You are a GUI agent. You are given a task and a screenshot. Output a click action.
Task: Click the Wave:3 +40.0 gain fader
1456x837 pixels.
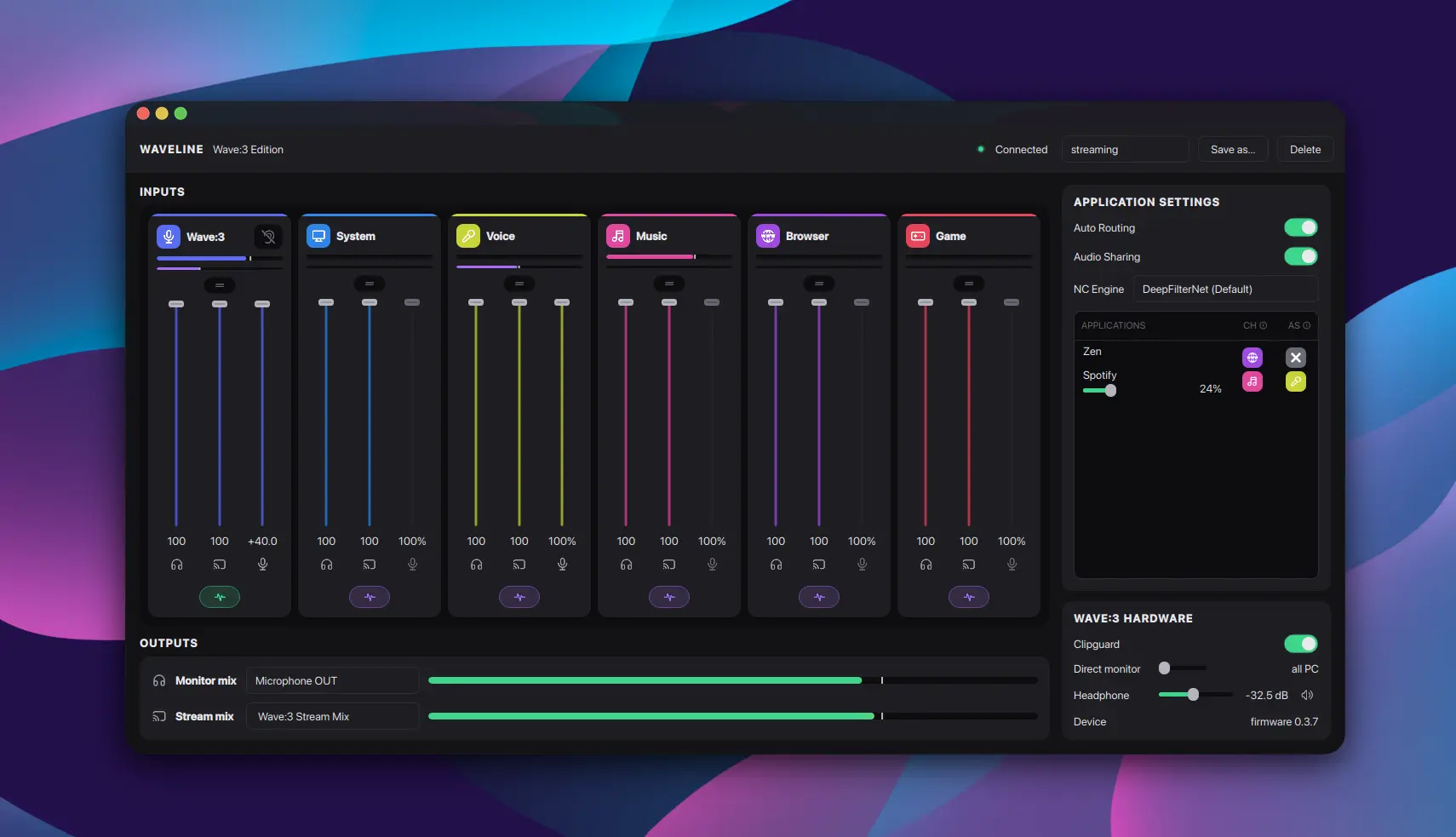click(x=262, y=414)
